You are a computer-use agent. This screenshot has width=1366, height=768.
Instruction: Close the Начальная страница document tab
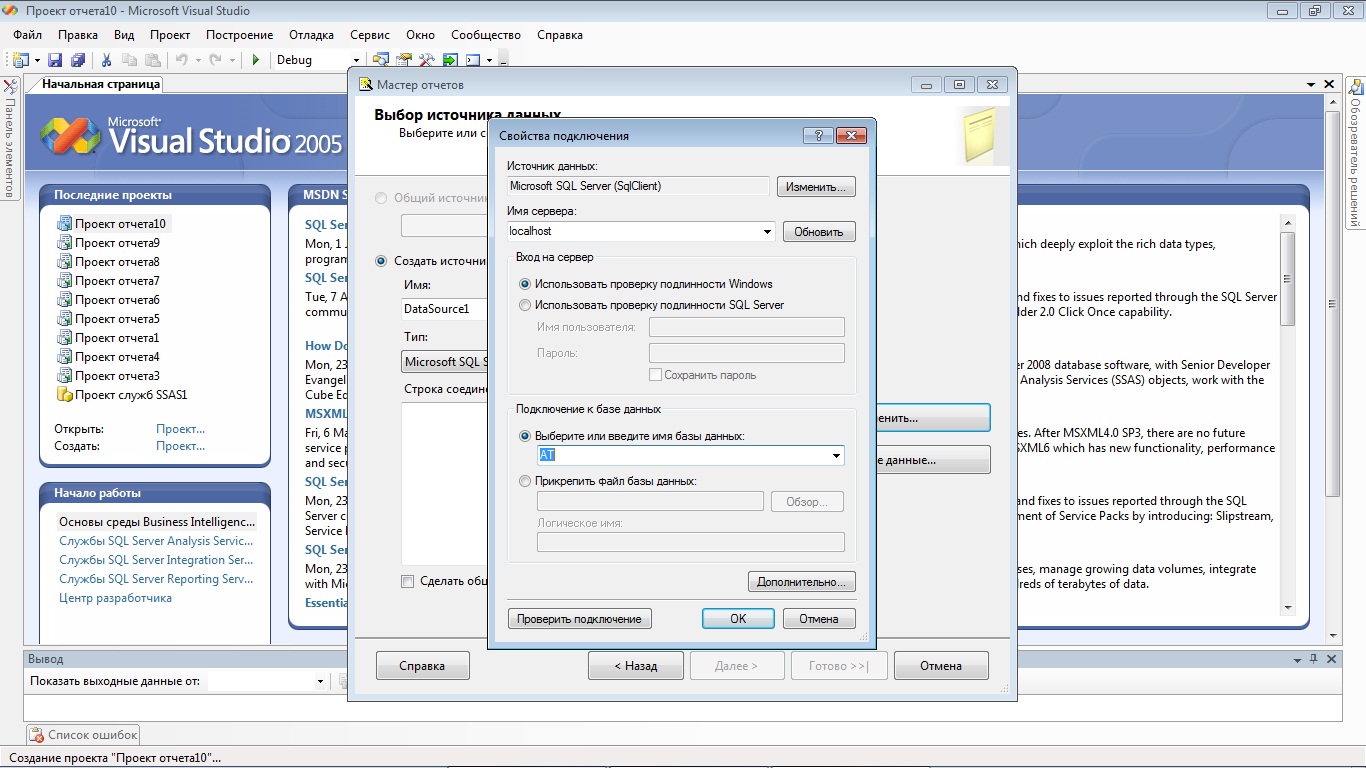click(1330, 85)
